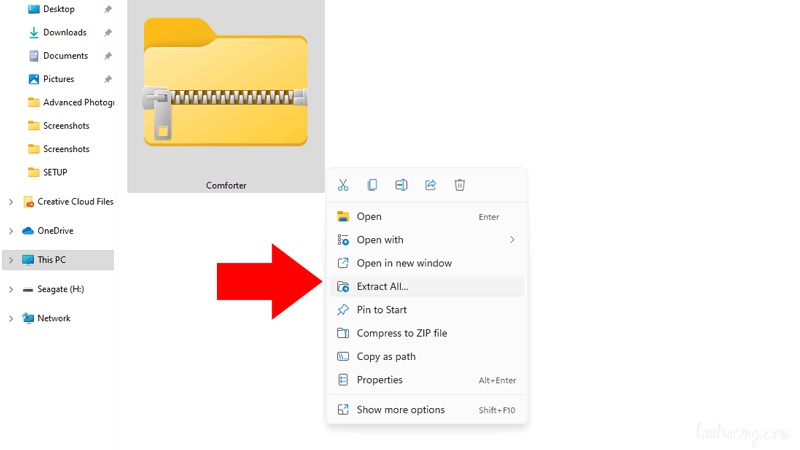Expand the OneDrive tree chevron

tap(11, 231)
